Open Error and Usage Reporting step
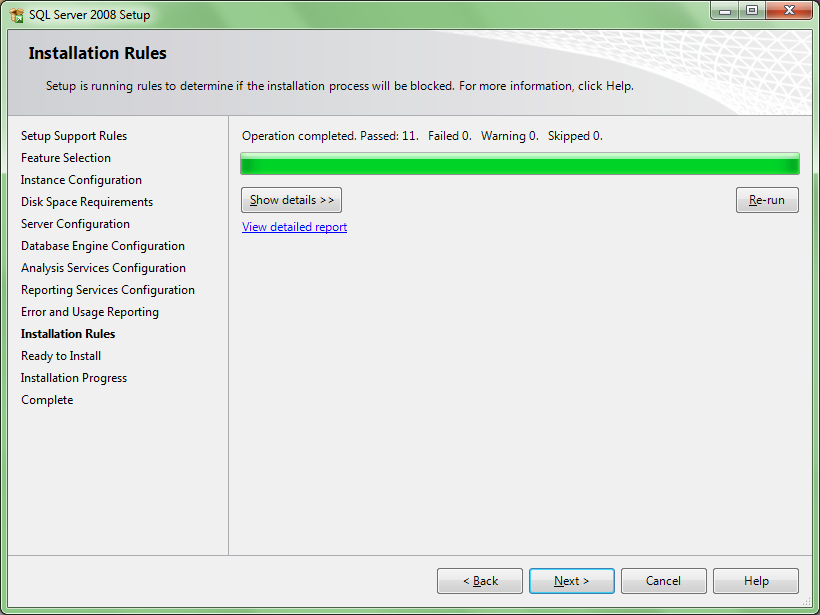Screen dimensions: 820x615 coord(89,311)
